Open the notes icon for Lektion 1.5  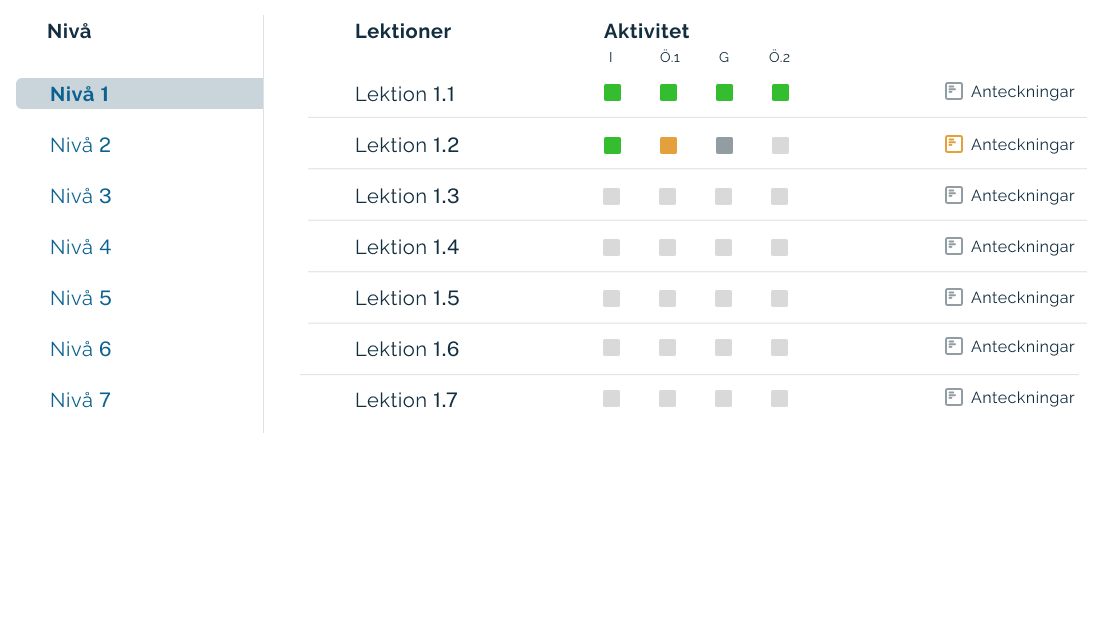click(954, 297)
